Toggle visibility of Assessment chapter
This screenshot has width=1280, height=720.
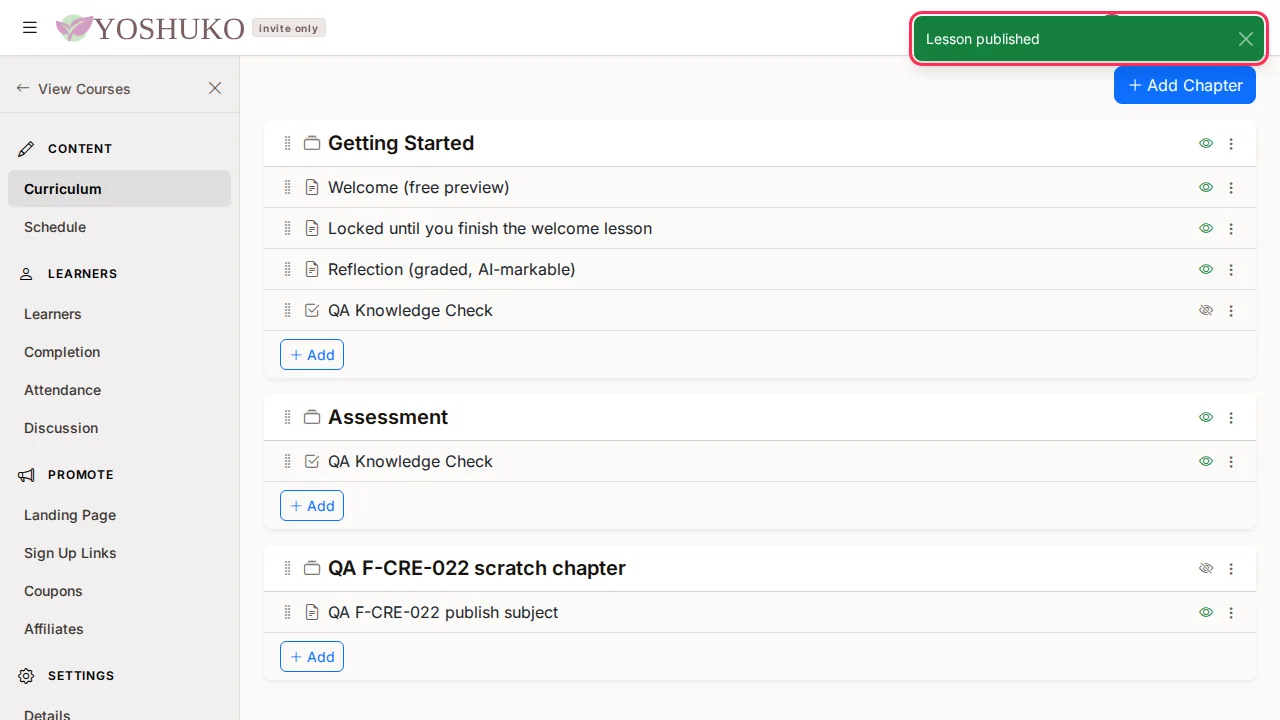[1206, 417]
